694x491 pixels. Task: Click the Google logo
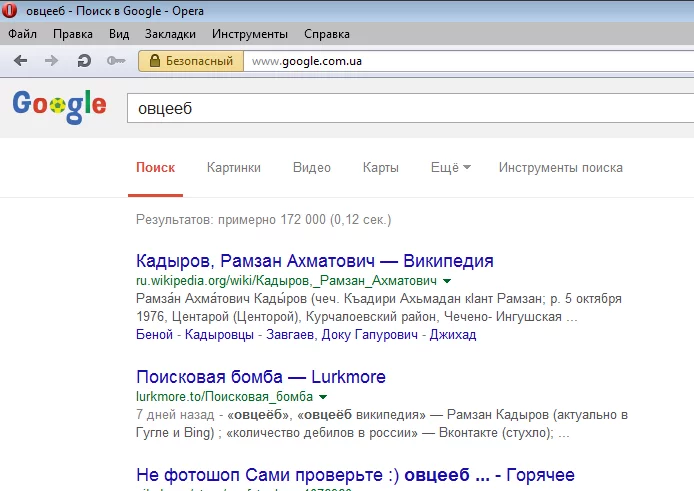point(59,106)
